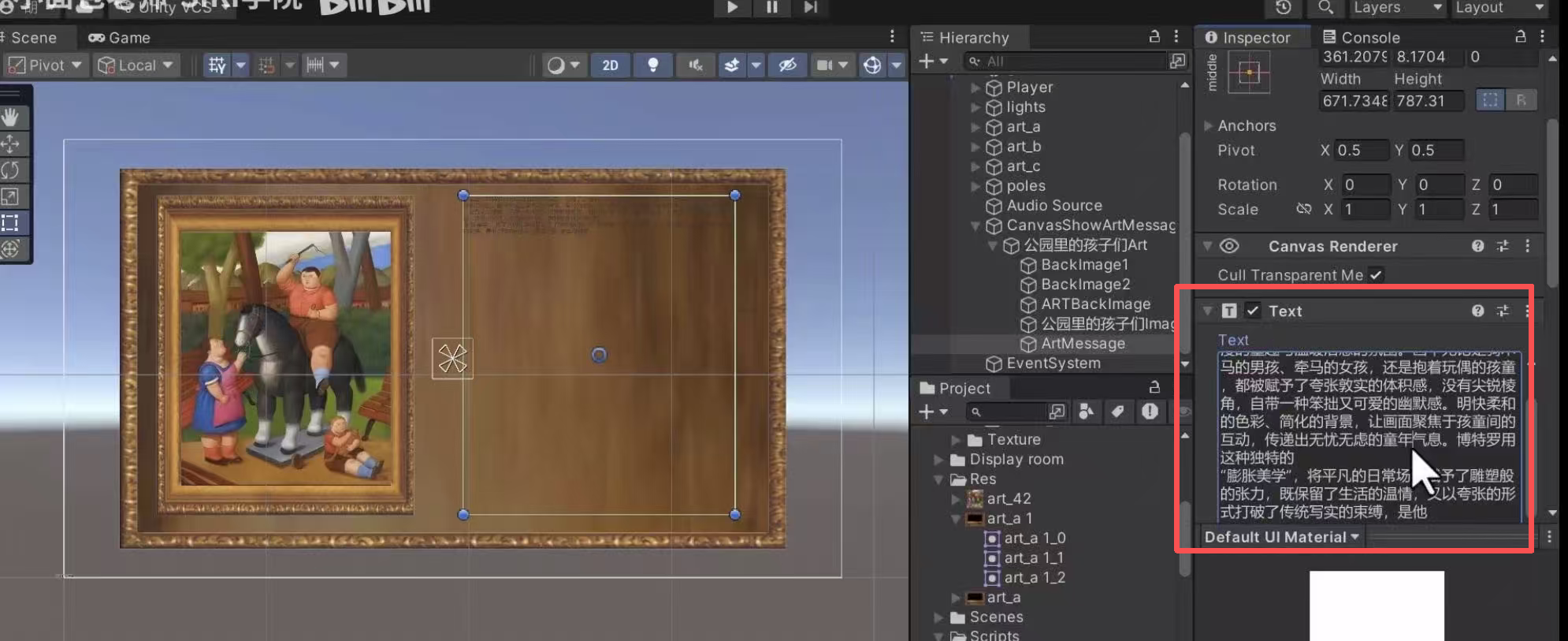Select the Hand view tool
This screenshot has height=641, width=1568.
pos(10,117)
